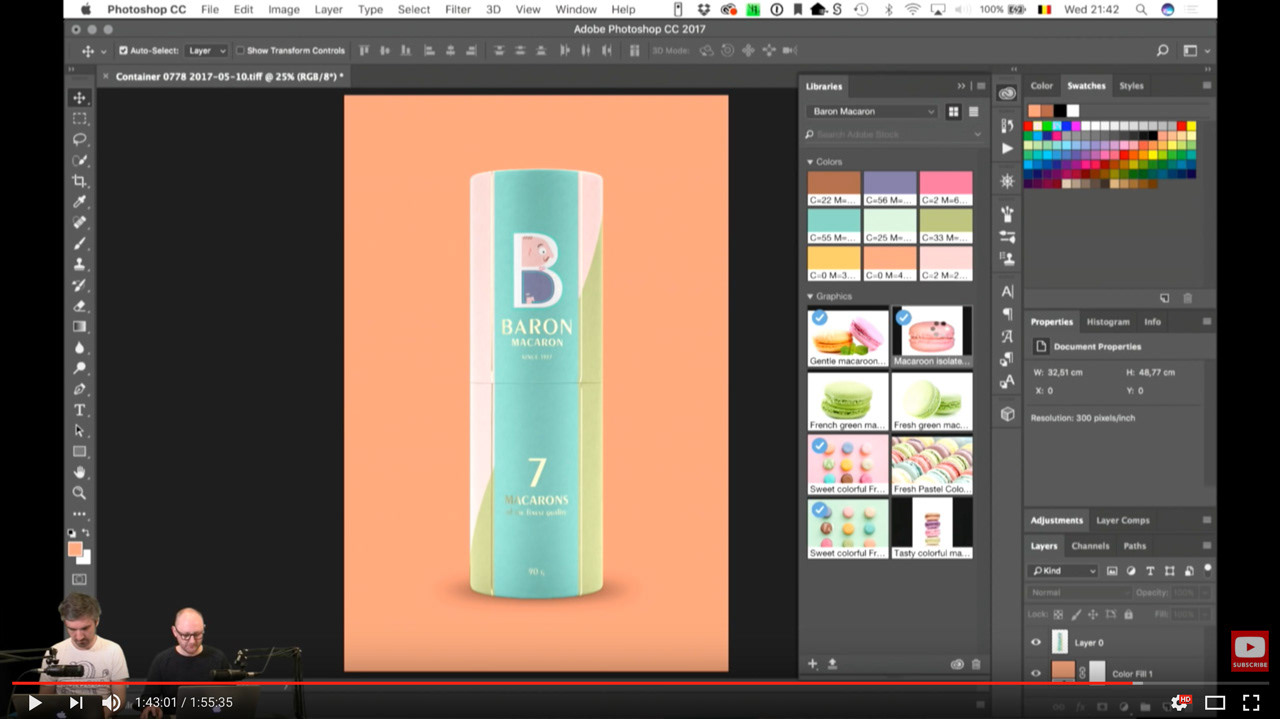Screen dimensions: 1280x719
Task: Filter layers by pixel layers icon
Action: [1111, 571]
